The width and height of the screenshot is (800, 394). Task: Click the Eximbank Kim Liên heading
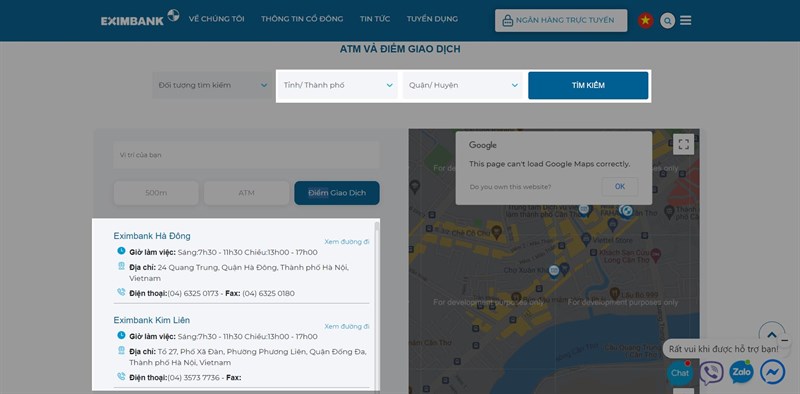click(x=152, y=320)
